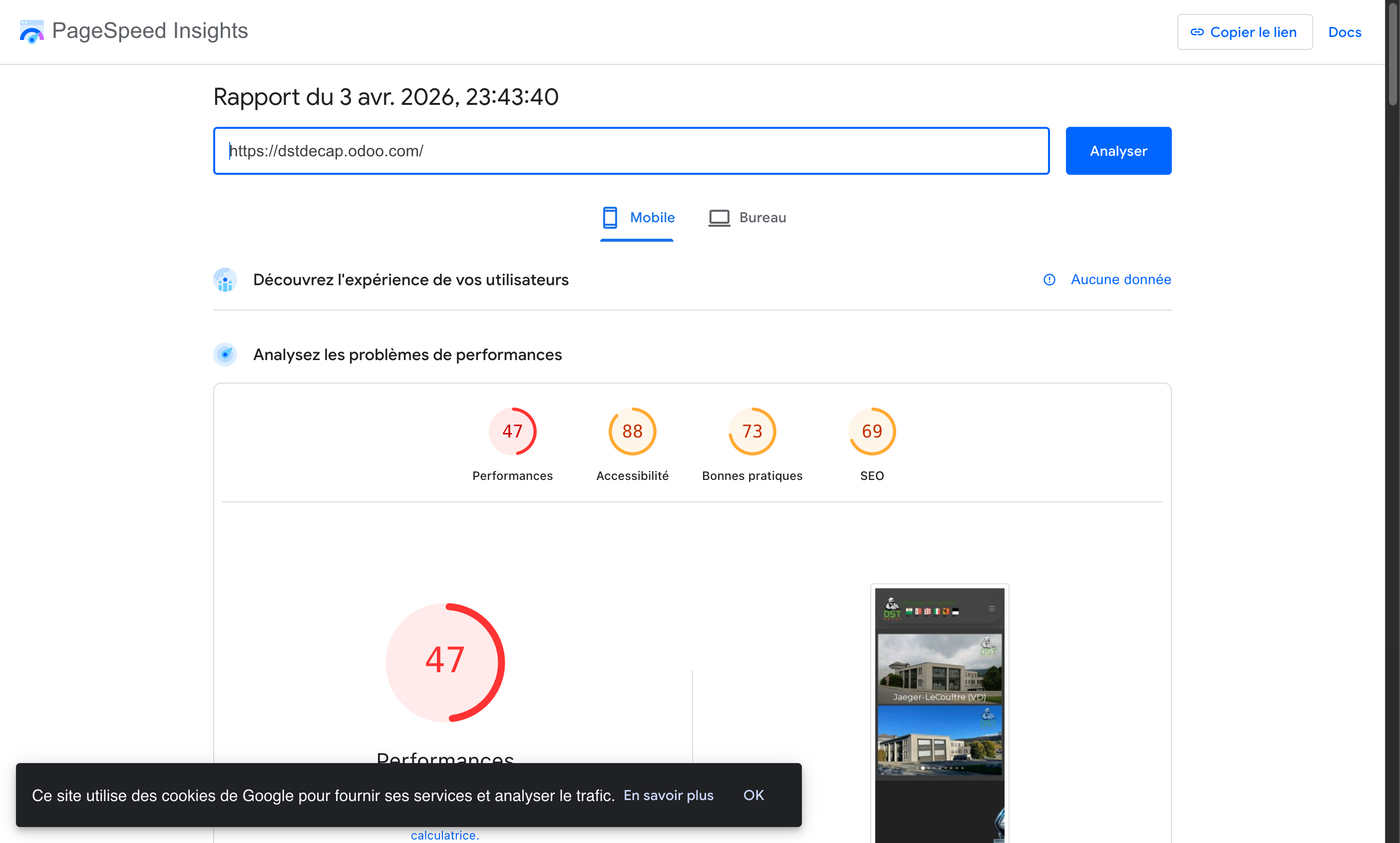The image size is (1400, 843).
Task: Switch to the Mobile tab
Action: [637, 218]
